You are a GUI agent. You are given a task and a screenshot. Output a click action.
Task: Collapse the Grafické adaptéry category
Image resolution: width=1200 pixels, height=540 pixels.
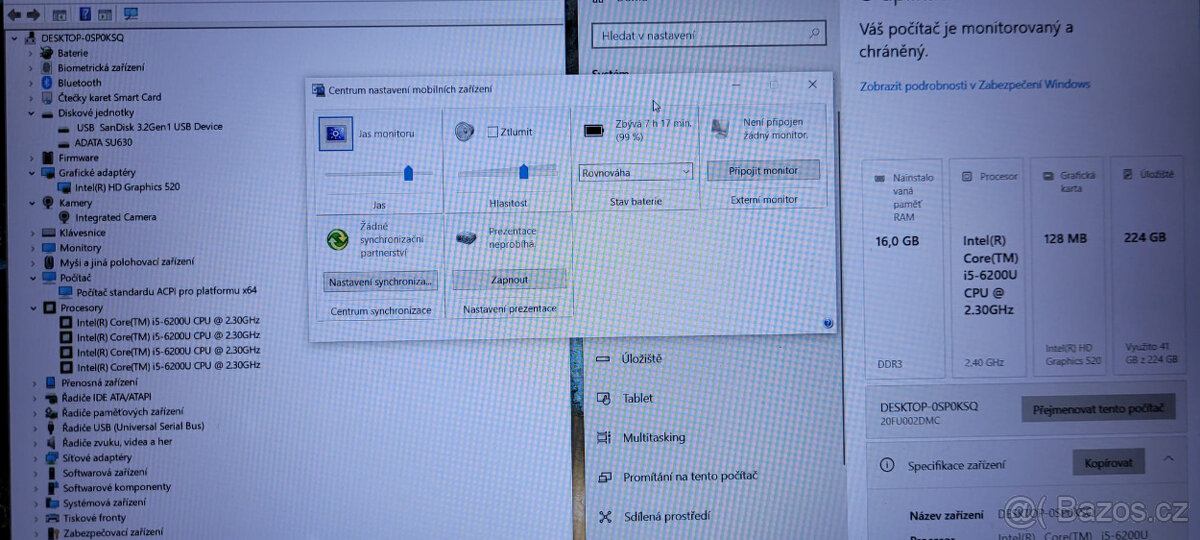pos(34,172)
